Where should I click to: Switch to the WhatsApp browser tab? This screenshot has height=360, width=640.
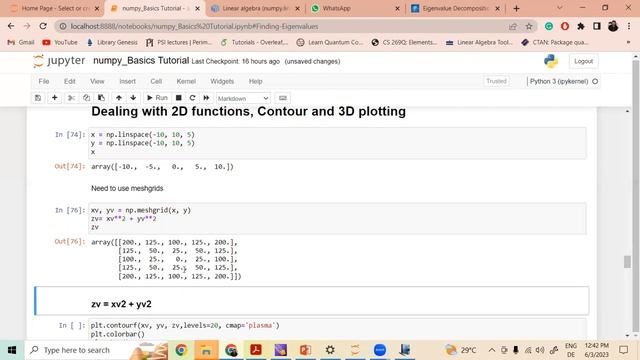(x=355, y=8)
